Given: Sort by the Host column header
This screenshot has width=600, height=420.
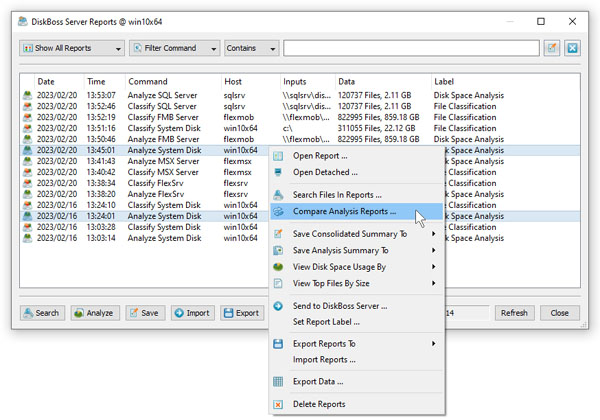Looking at the screenshot, I should click(x=250, y=81).
